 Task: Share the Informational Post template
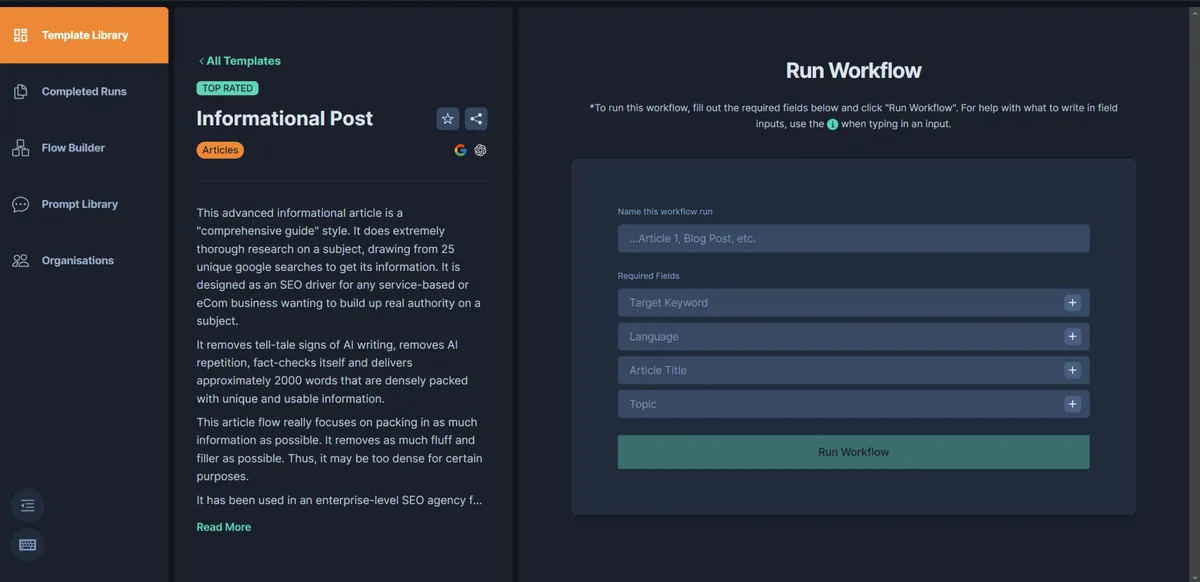click(476, 119)
